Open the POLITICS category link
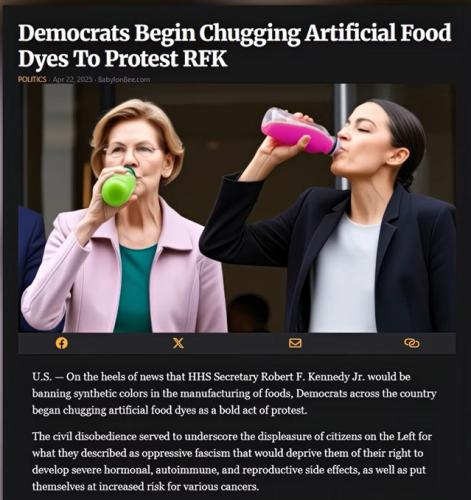The width and height of the screenshot is (471, 500). [32, 79]
